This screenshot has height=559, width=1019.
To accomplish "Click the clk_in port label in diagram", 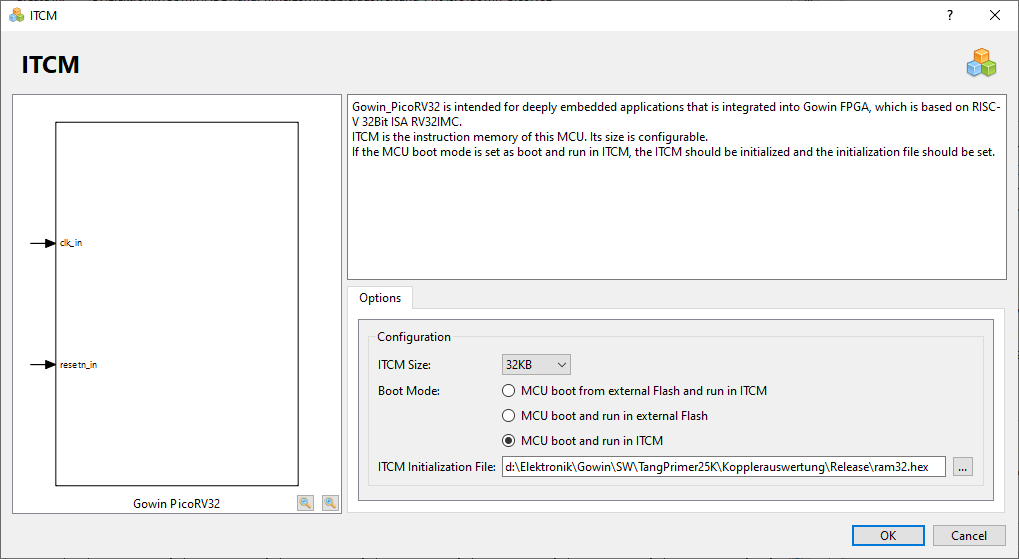I will 71,243.
